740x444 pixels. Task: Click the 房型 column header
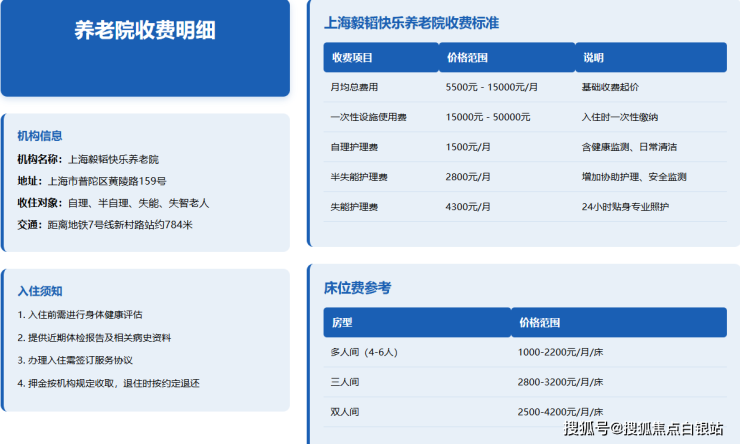click(x=342, y=323)
